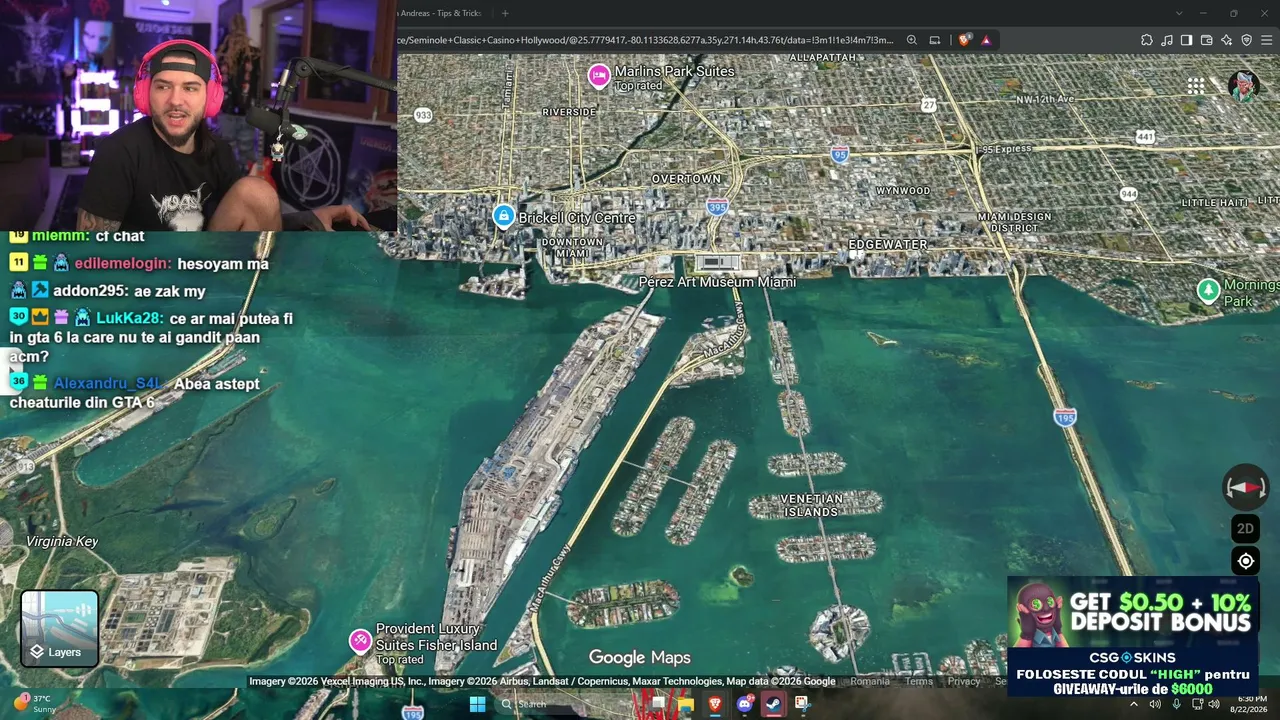Open the Windows Start menu

click(x=477, y=704)
